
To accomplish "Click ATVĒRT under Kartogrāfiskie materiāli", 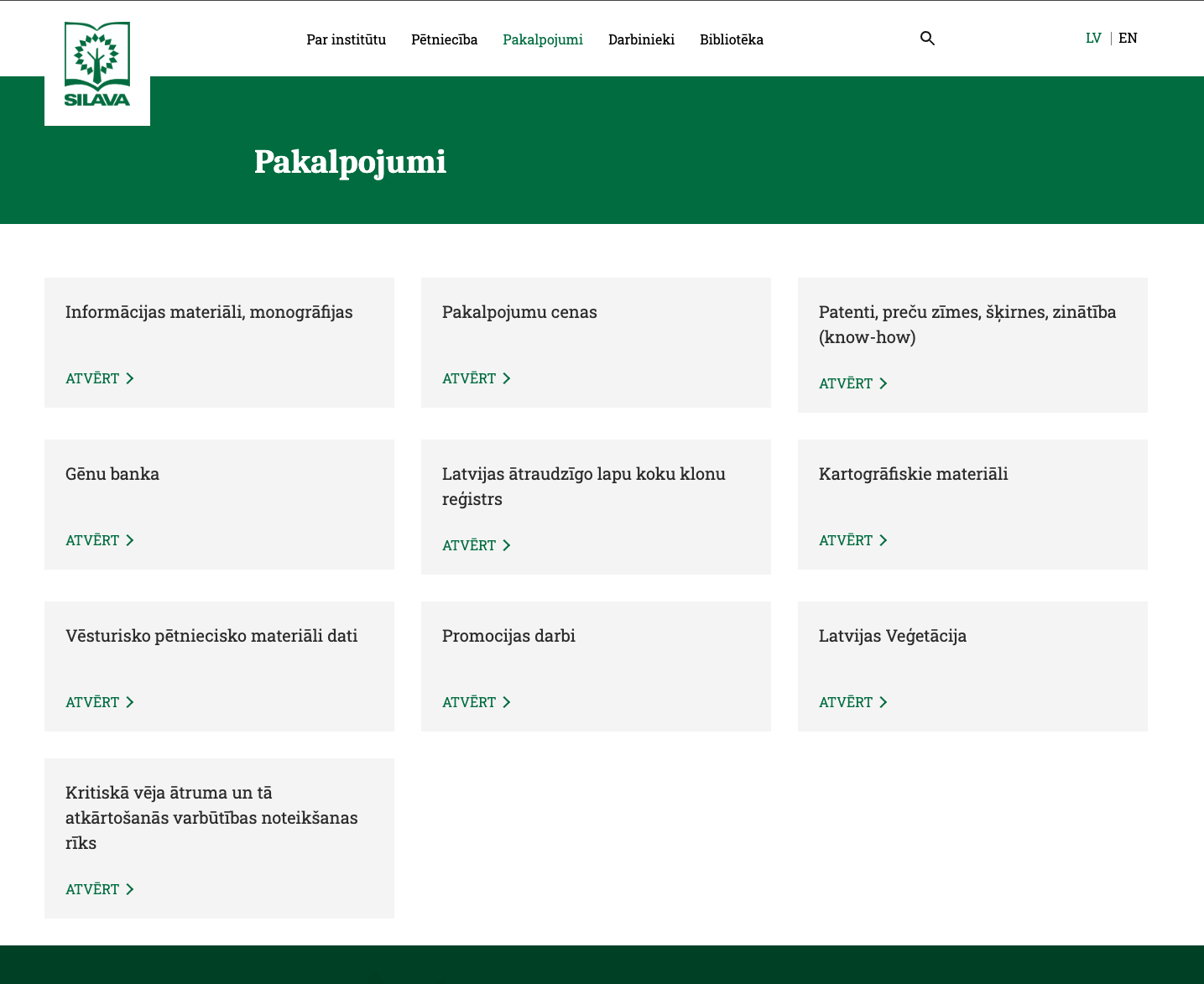I will pyautogui.click(x=853, y=540).
